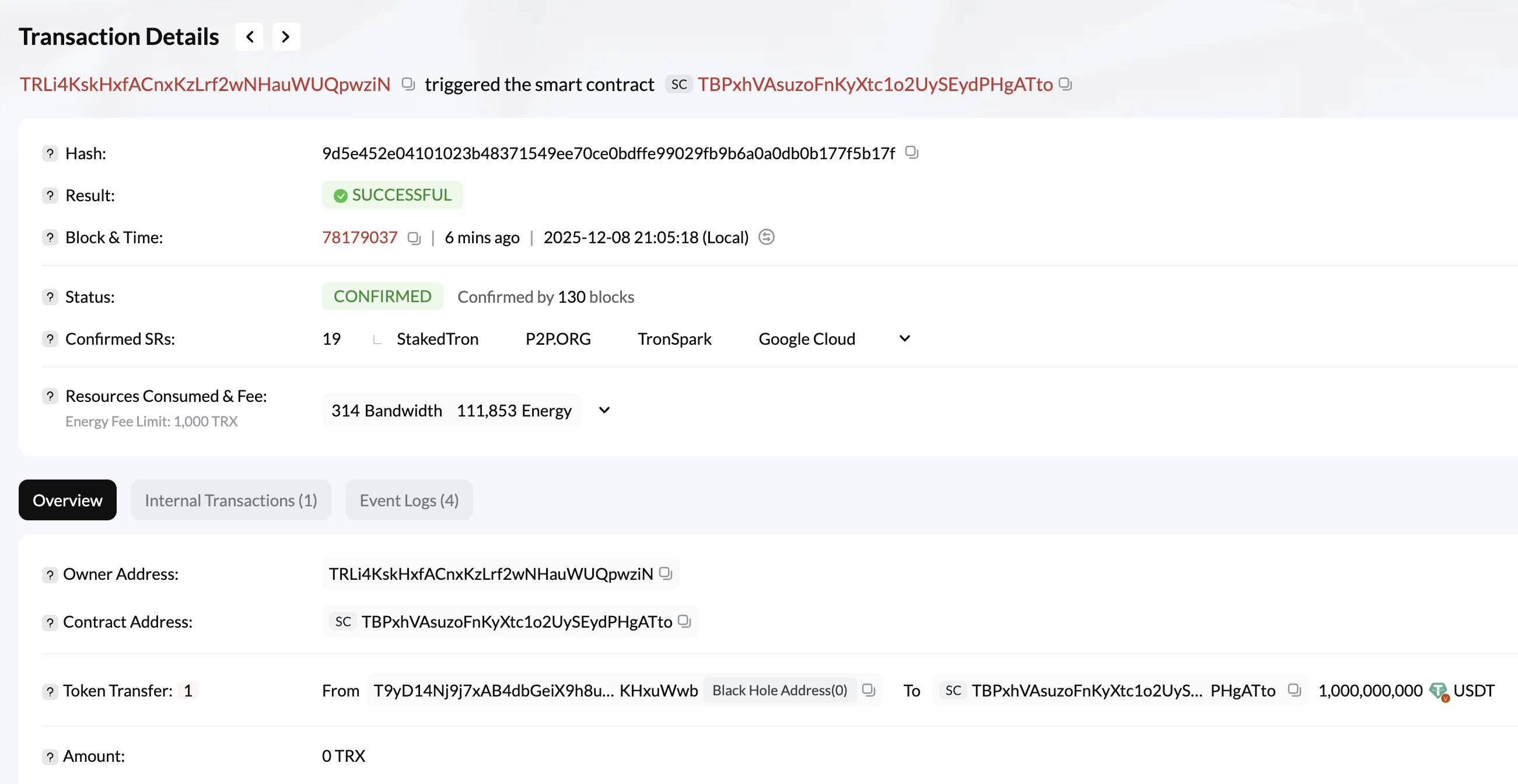Copy Black Hole from-address
Viewport: 1518px width, 784px height.
pos(869,689)
